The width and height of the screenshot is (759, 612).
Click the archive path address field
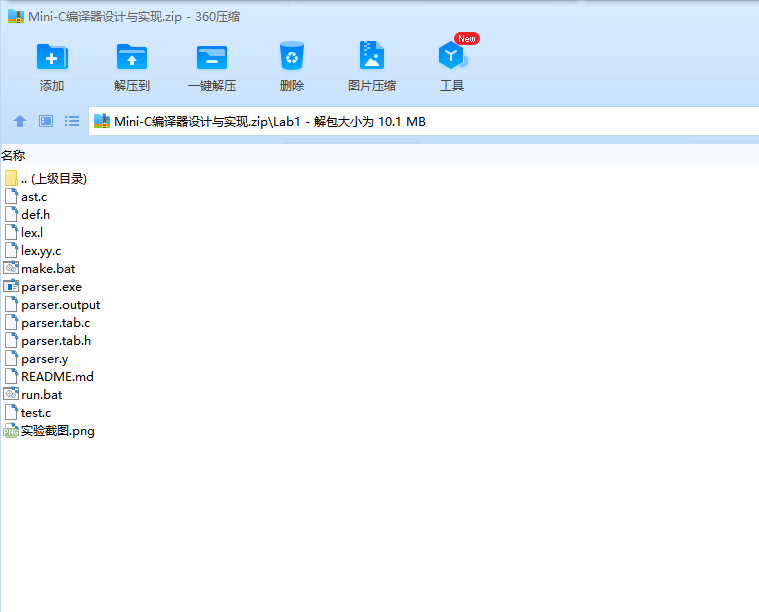pyautogui.click(x=424, y=121)
